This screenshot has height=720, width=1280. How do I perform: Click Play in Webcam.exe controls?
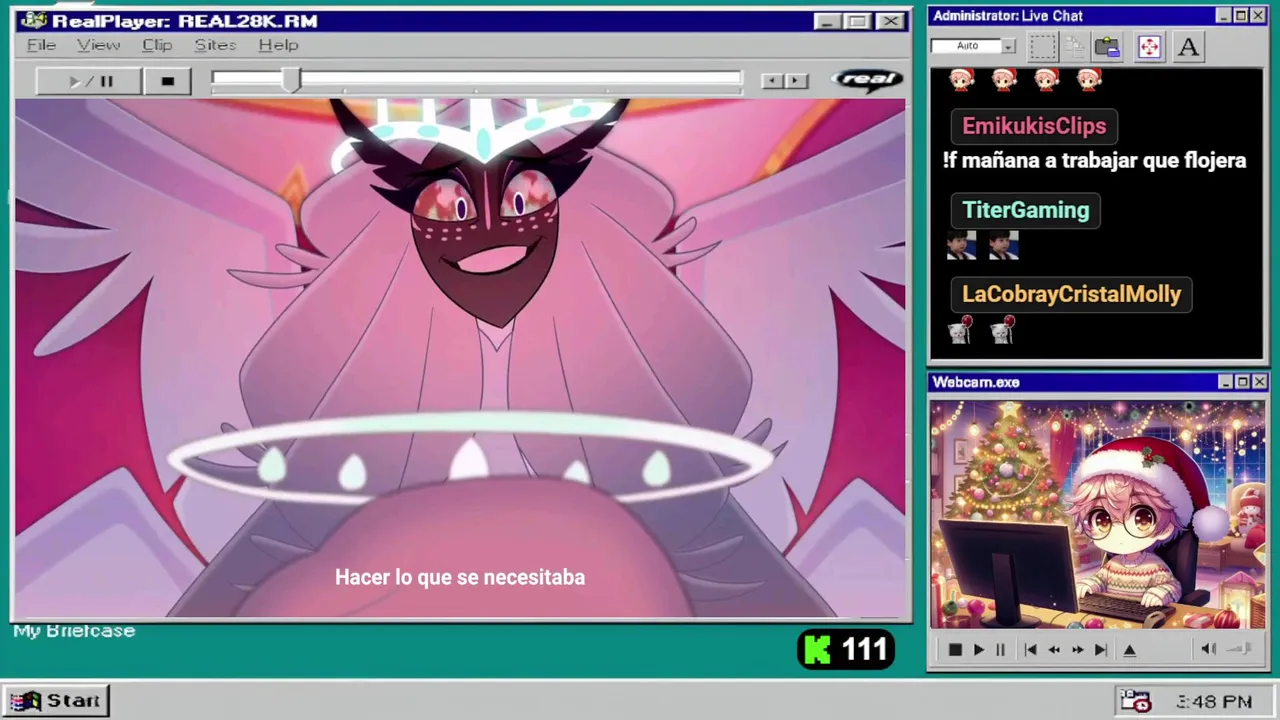point(978,650)
